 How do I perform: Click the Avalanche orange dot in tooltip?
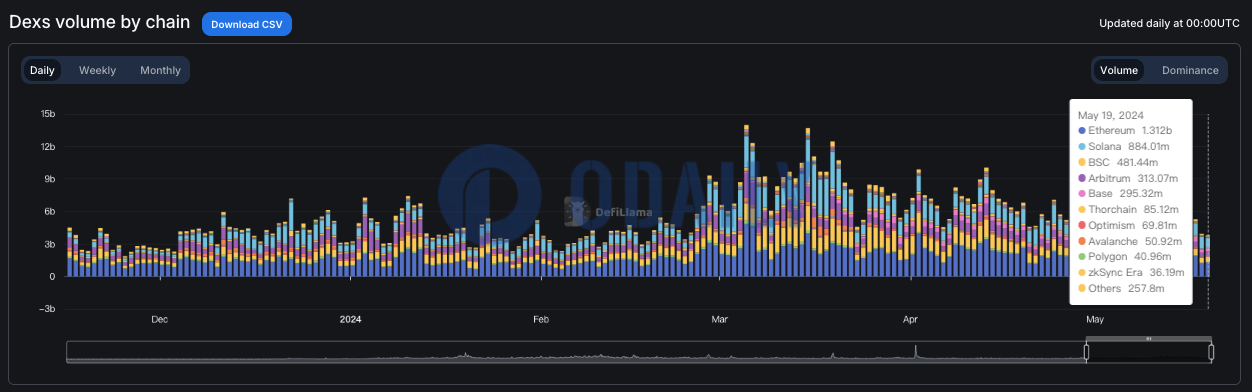1082,241
